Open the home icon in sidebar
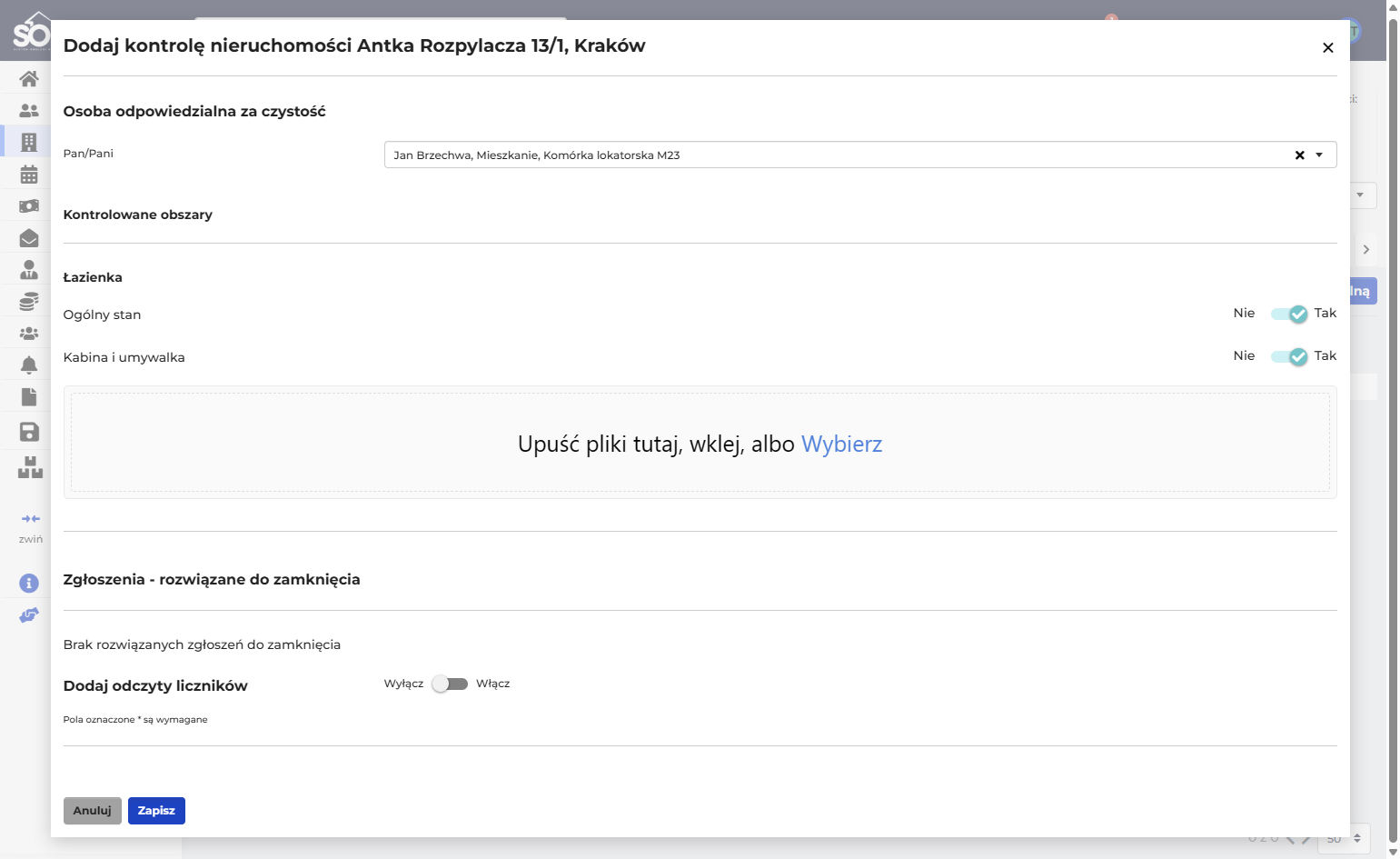 [29, 79]
